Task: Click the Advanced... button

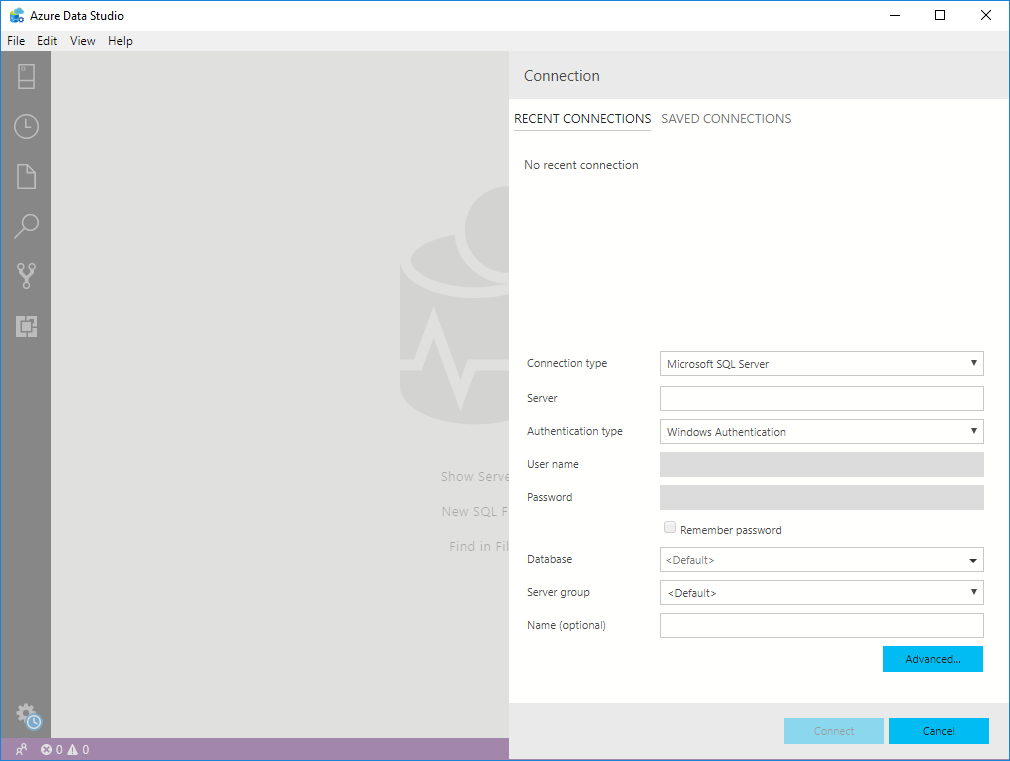Action: [x=933, y=659]
